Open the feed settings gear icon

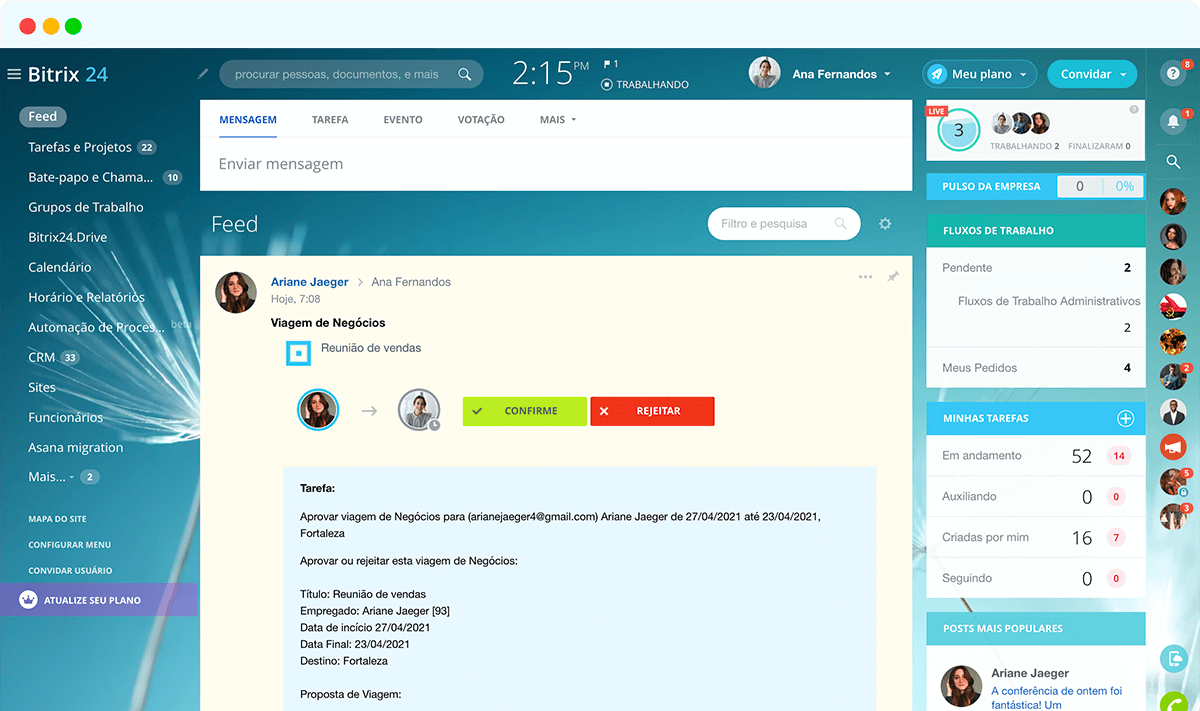tap(885, 224)
